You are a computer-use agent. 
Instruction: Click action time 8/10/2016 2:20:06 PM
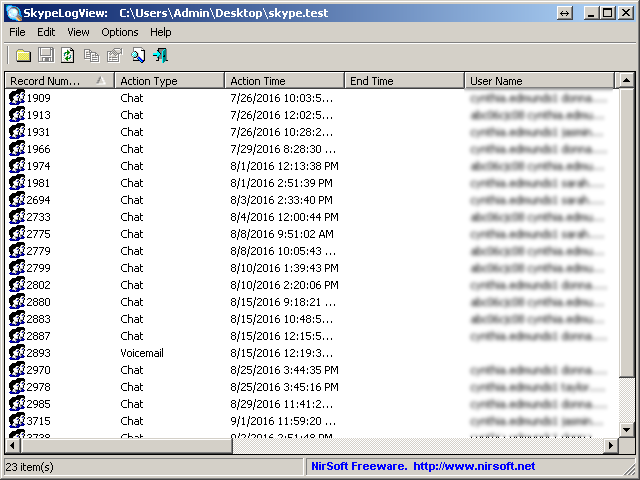[284, 285]
